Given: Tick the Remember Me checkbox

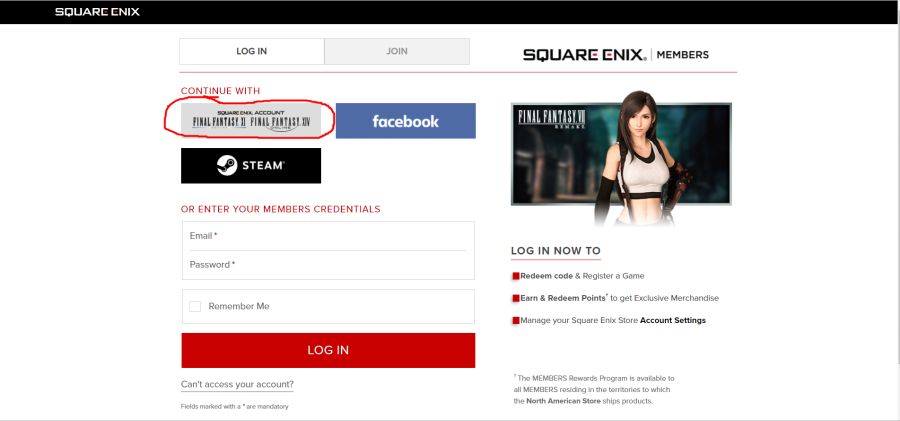Looking at the screenshot, I should (x=195, y=306).
